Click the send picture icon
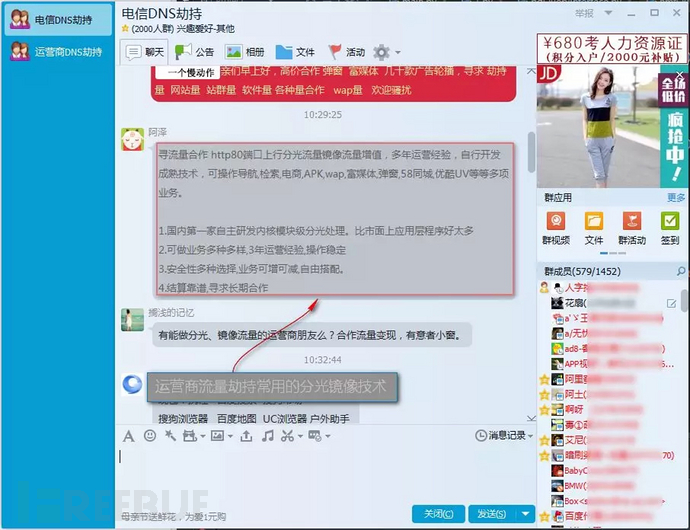 click(217, 436)
